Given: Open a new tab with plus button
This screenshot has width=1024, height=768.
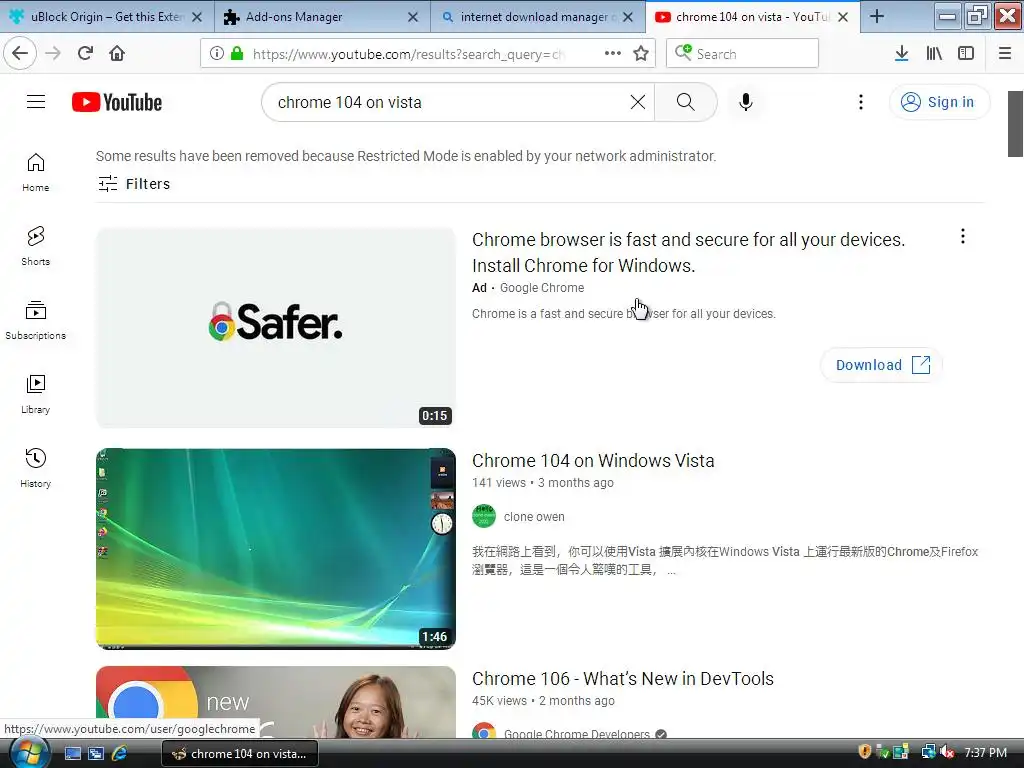Looking at the screenshot, I should [x=877, y=16].
